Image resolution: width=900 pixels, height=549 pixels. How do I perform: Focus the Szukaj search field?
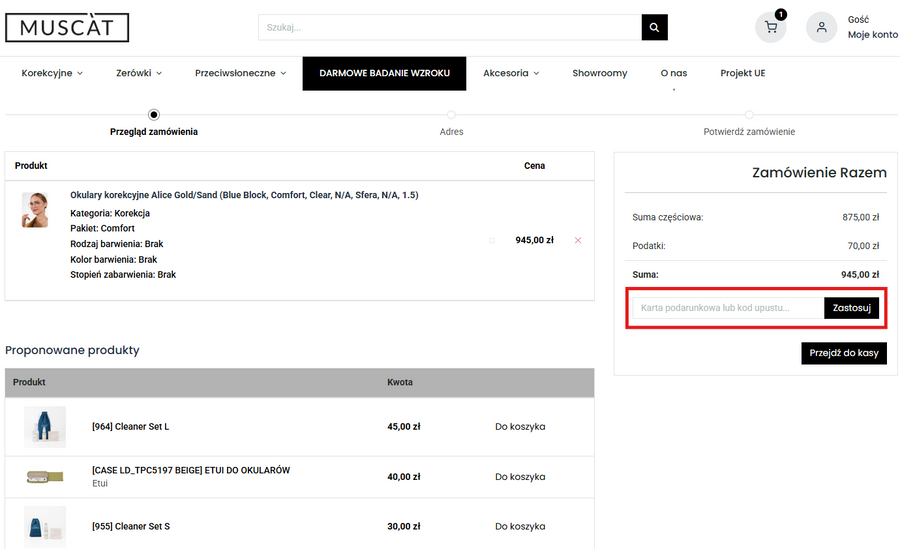(449, 28)
